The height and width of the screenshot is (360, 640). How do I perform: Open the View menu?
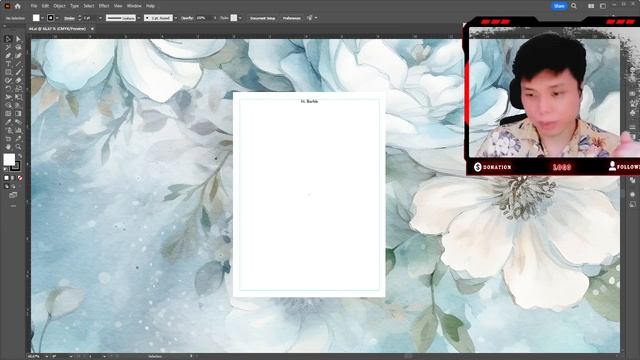(118, 6)
